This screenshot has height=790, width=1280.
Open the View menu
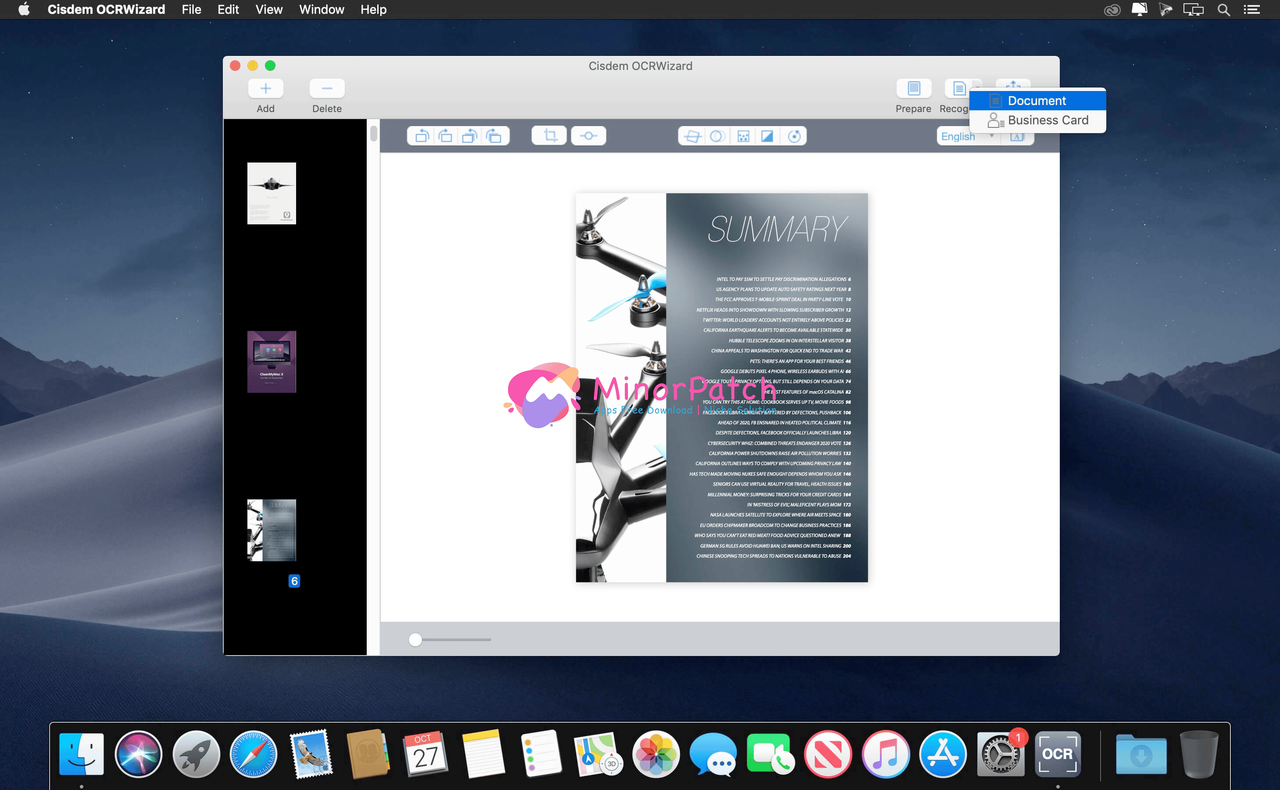[x=269, y=9]
